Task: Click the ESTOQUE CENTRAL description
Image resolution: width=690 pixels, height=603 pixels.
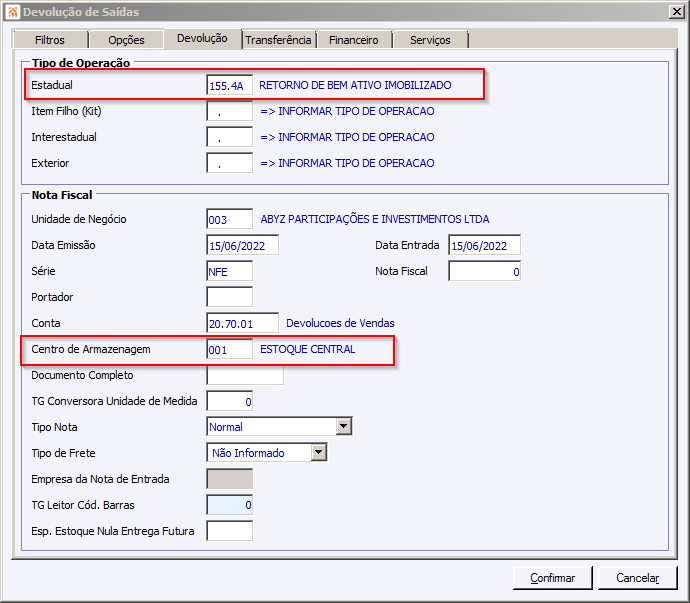Action: pos(308,349)
